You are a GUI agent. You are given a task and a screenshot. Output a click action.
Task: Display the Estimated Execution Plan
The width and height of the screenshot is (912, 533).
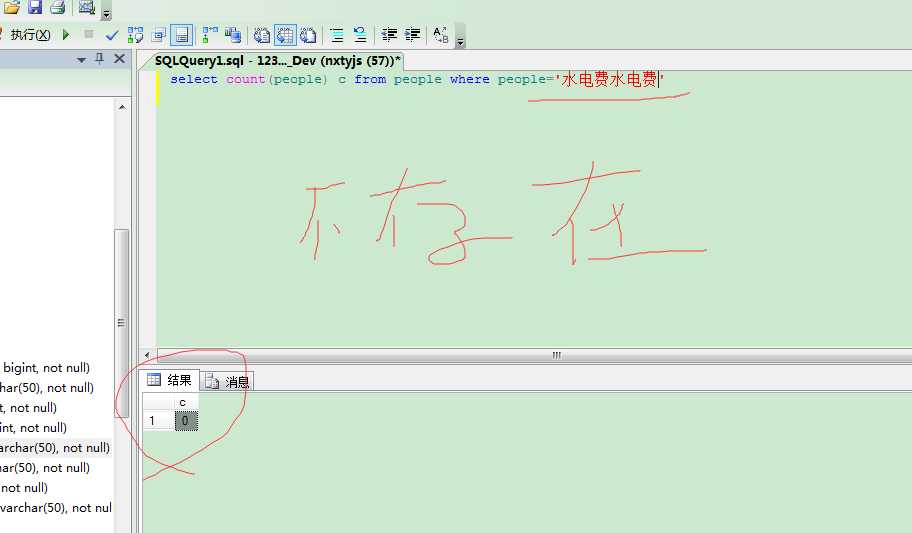[136, 35]
